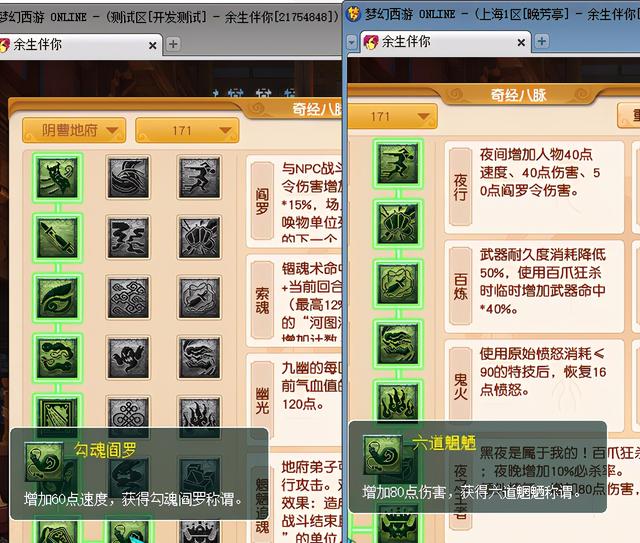This screenshot has height=543, width=640.
Task: Click the 夜行 skill label
Action: 460,187
